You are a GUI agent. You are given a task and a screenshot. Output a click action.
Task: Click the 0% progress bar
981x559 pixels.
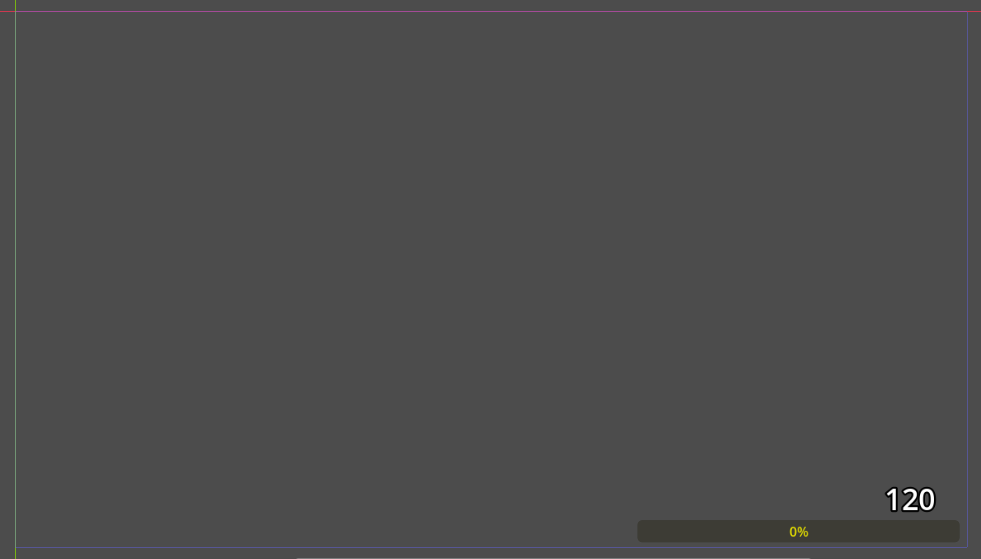point(798,531)
